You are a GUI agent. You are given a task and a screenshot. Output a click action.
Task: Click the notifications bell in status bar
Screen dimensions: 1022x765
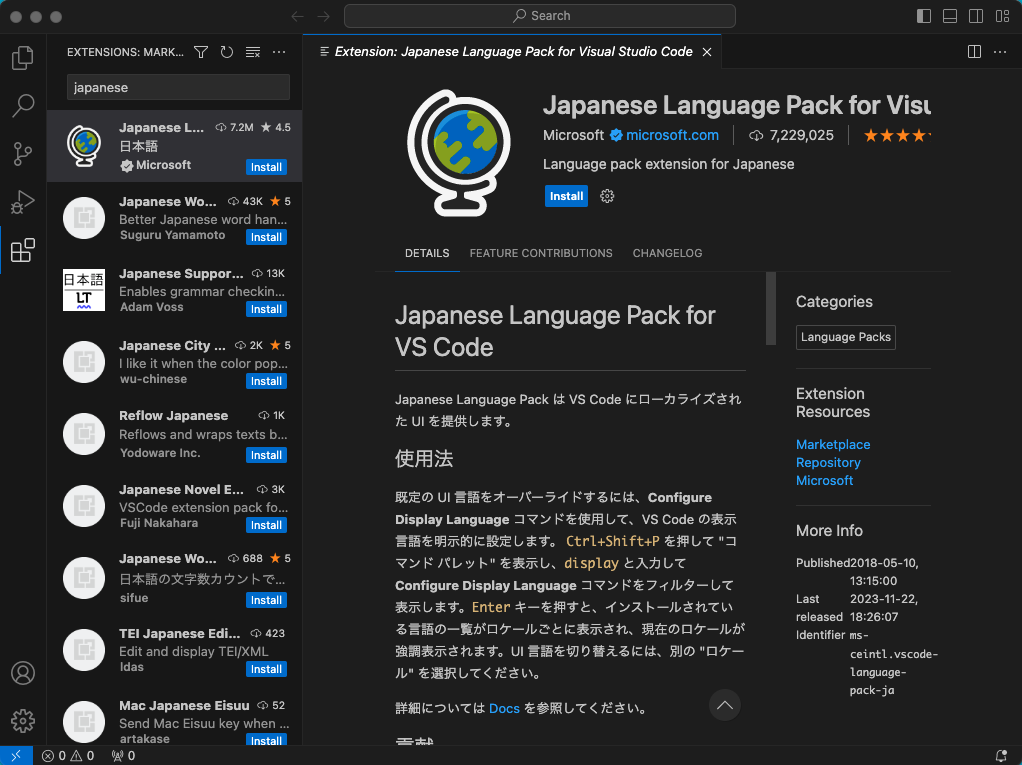[x=1001, y=756]
